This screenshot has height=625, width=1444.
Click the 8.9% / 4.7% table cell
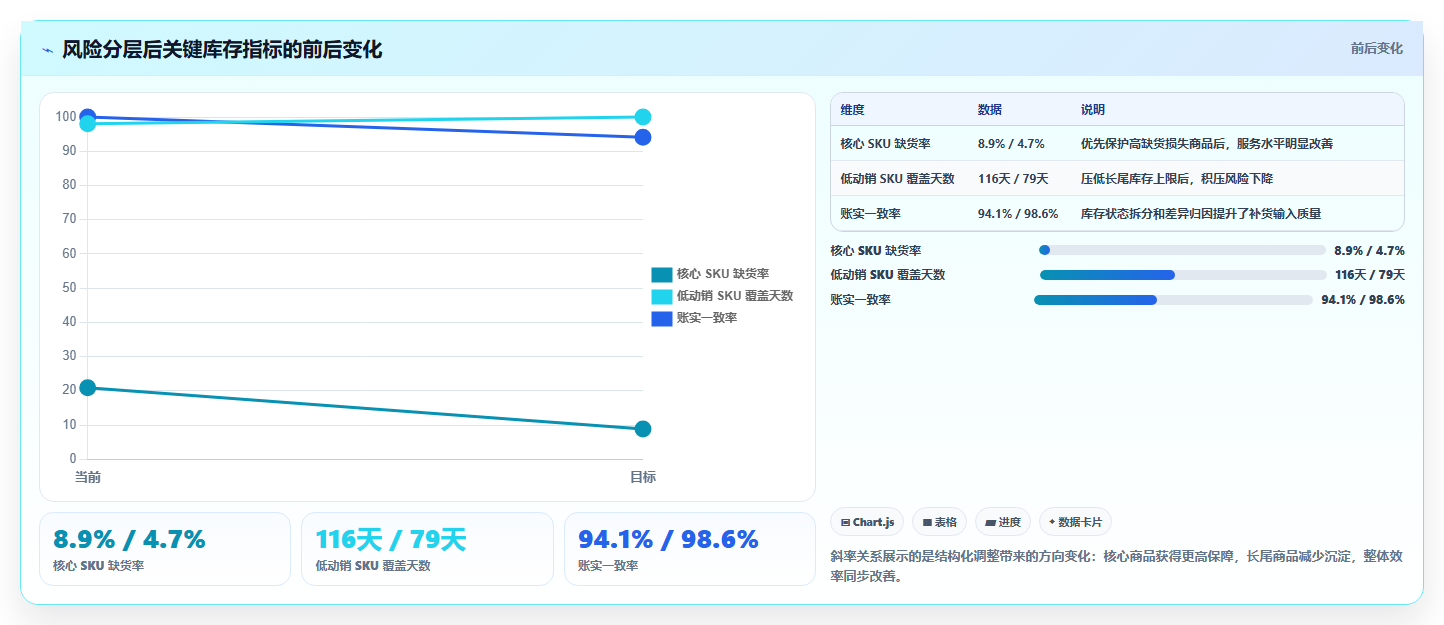pyautogui.click(x=1011, y=144)
